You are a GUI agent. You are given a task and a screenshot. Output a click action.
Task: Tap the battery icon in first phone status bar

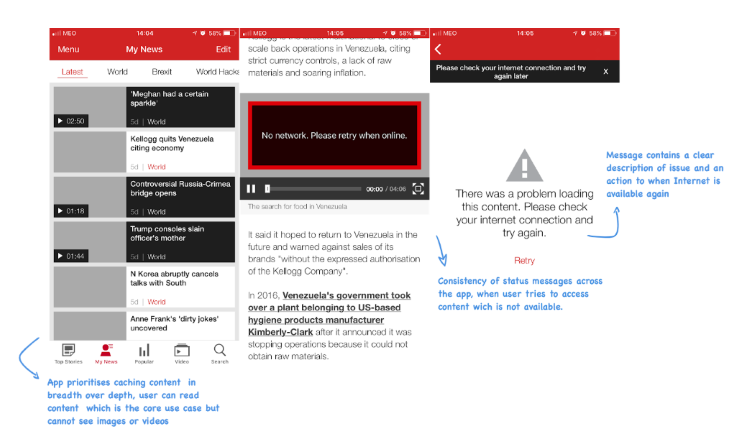click(x=230, y=33)
